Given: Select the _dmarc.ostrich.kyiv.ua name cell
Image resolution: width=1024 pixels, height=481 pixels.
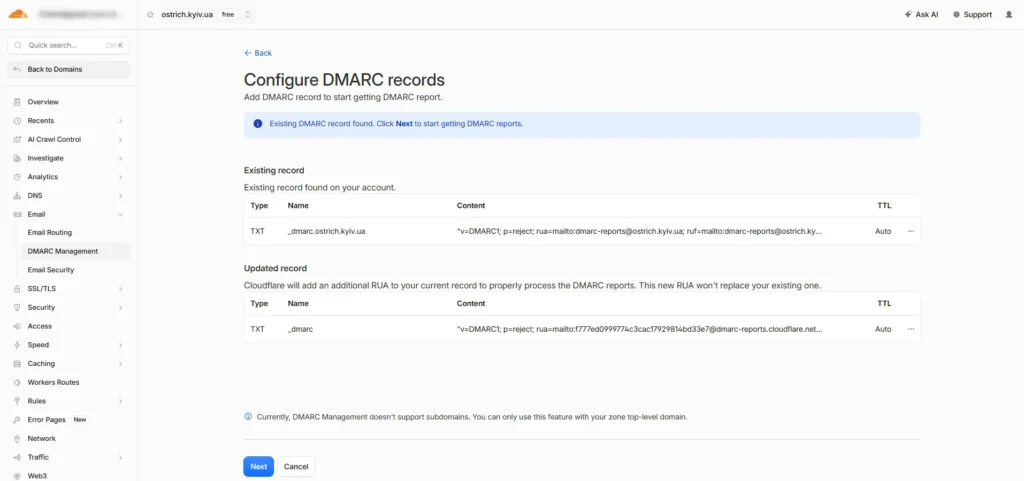Looking at the screenshot, I should [x=327, y=231].
